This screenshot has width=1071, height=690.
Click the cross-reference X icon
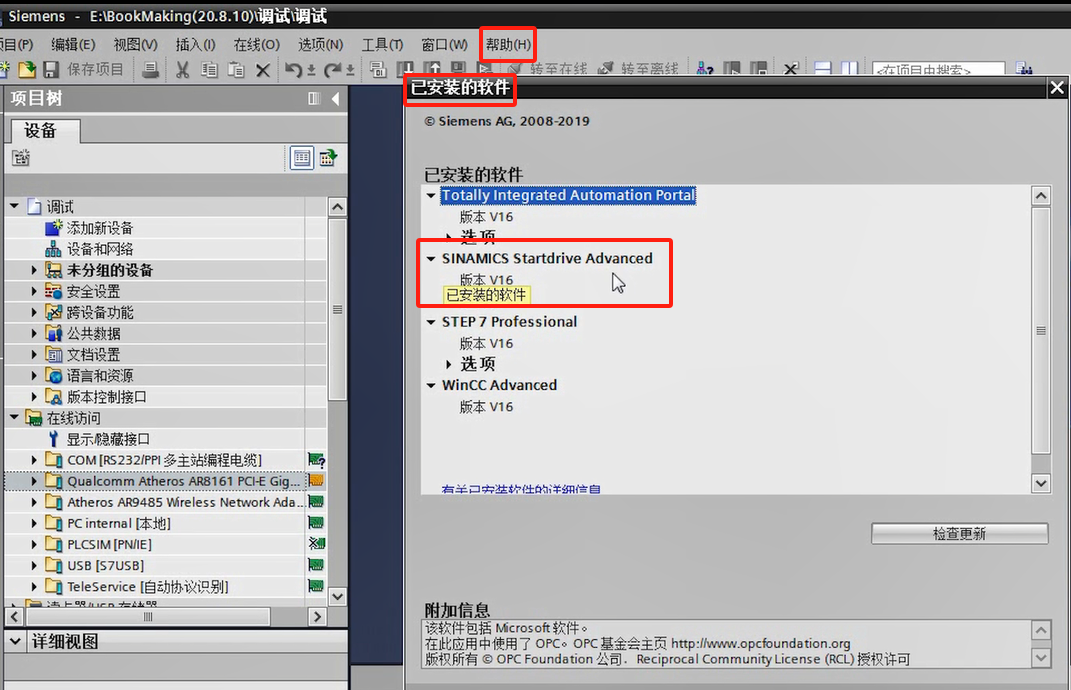(x=791, y=68)
